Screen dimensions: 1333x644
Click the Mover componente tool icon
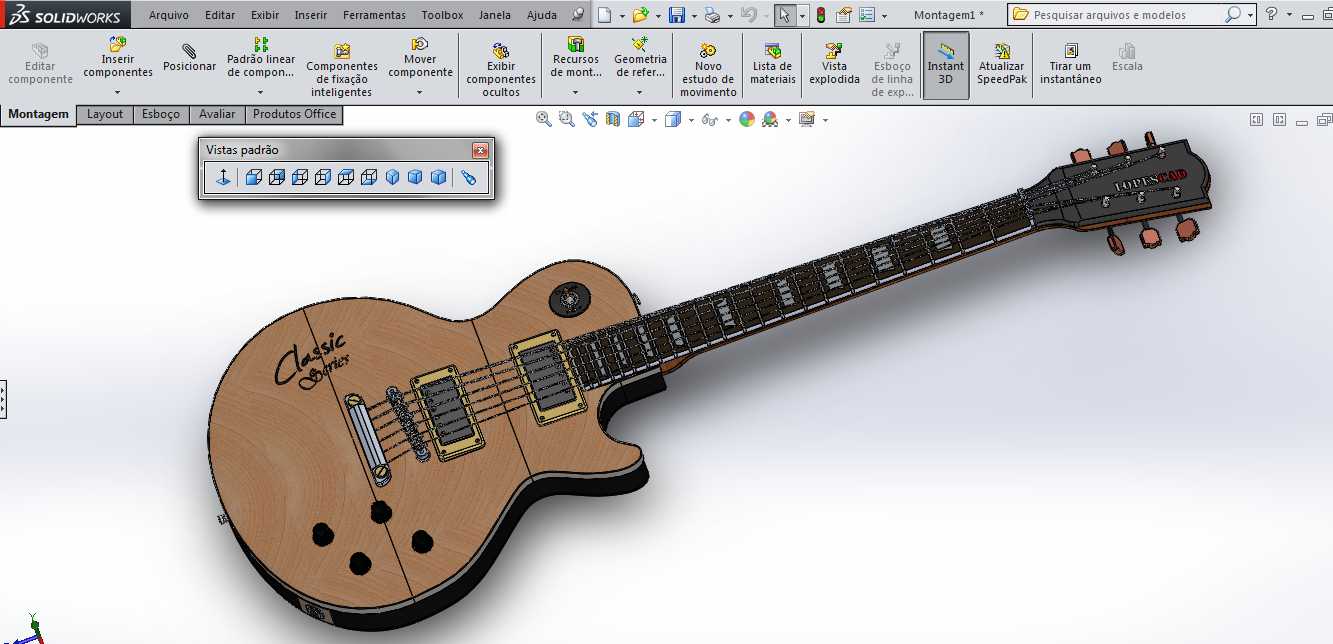pos(421,44)
